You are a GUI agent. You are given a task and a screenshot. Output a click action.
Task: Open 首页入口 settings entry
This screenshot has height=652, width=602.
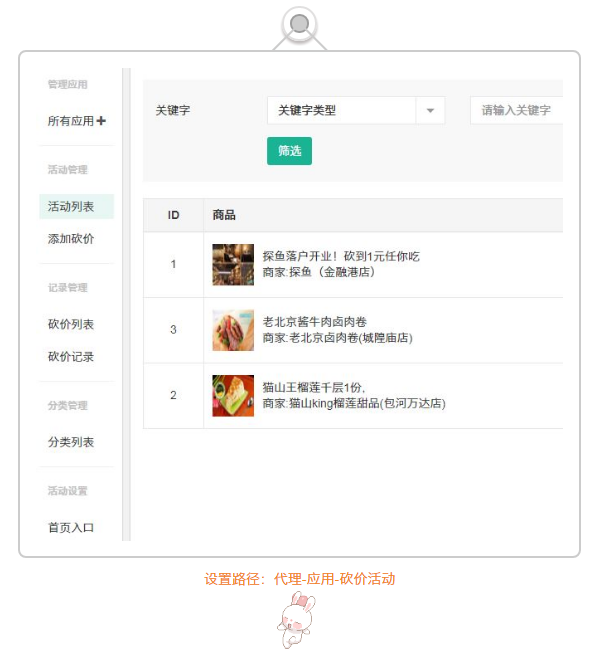click(71, 528)
